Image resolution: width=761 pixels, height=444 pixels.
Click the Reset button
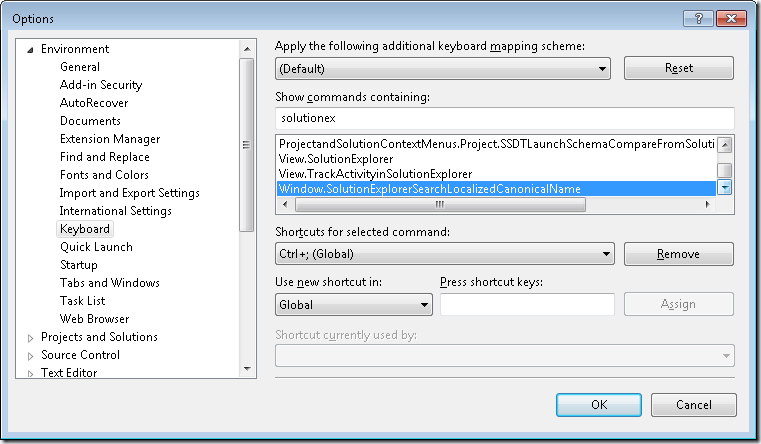pyautogui.click(x=678, y=68)
